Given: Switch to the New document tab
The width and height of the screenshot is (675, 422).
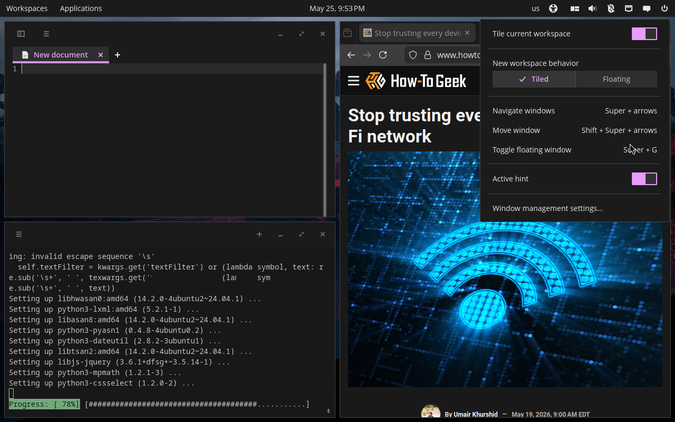Looking at the screenshot, I should point(60,55).
